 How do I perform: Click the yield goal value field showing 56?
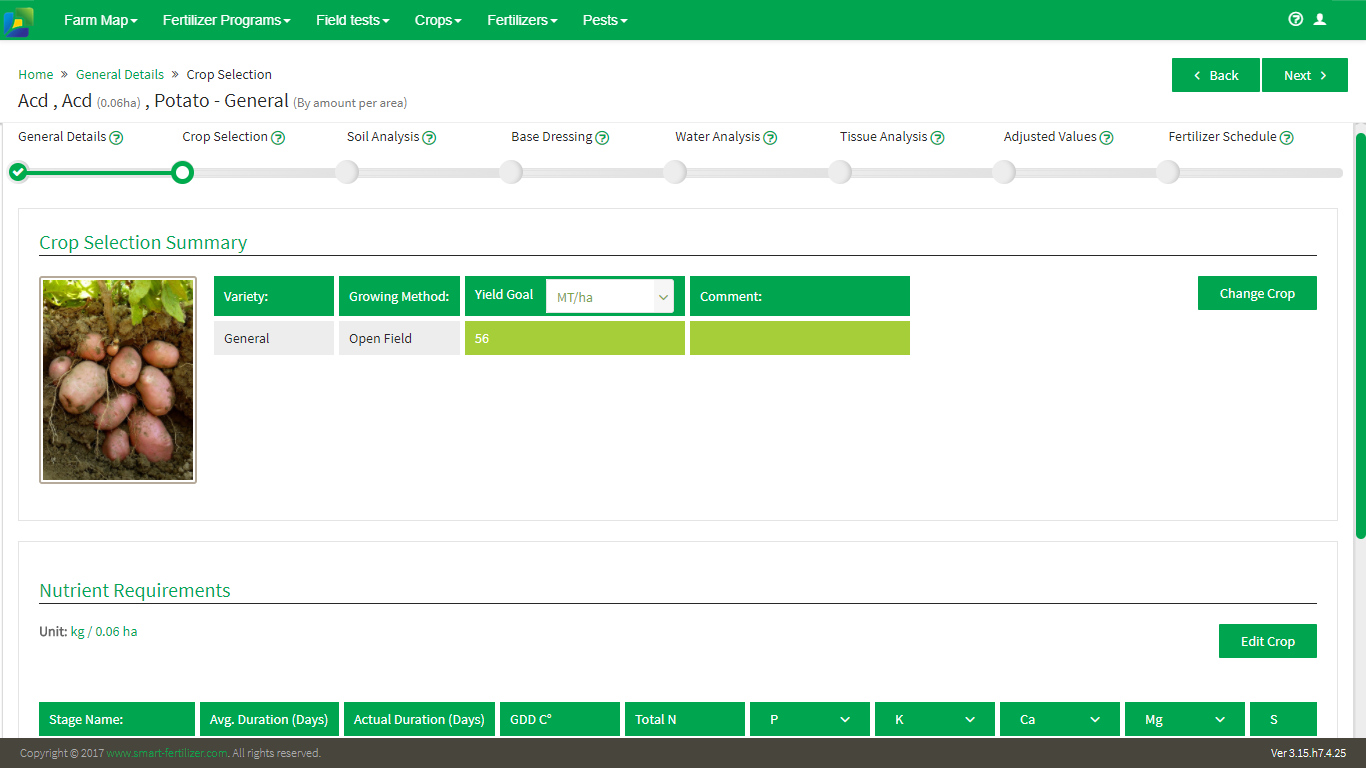coord(575,338)
